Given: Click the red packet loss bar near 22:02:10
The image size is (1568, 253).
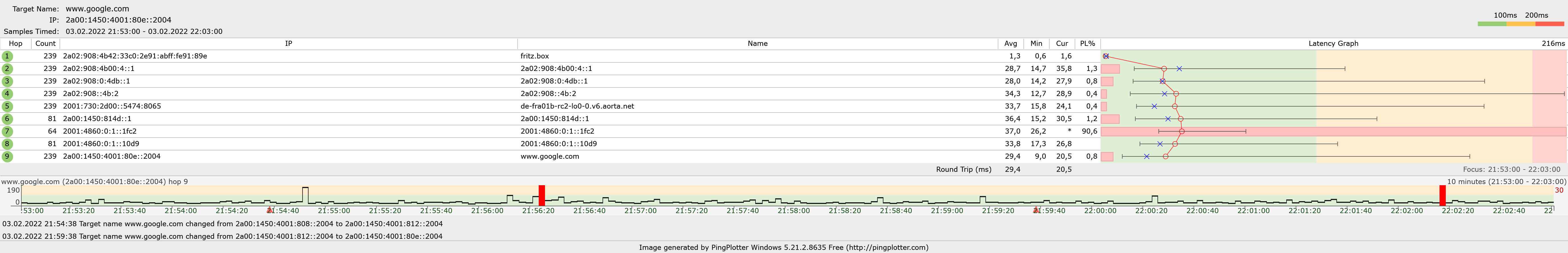Looking at the screenshot, I should [x=1442, y=195].
